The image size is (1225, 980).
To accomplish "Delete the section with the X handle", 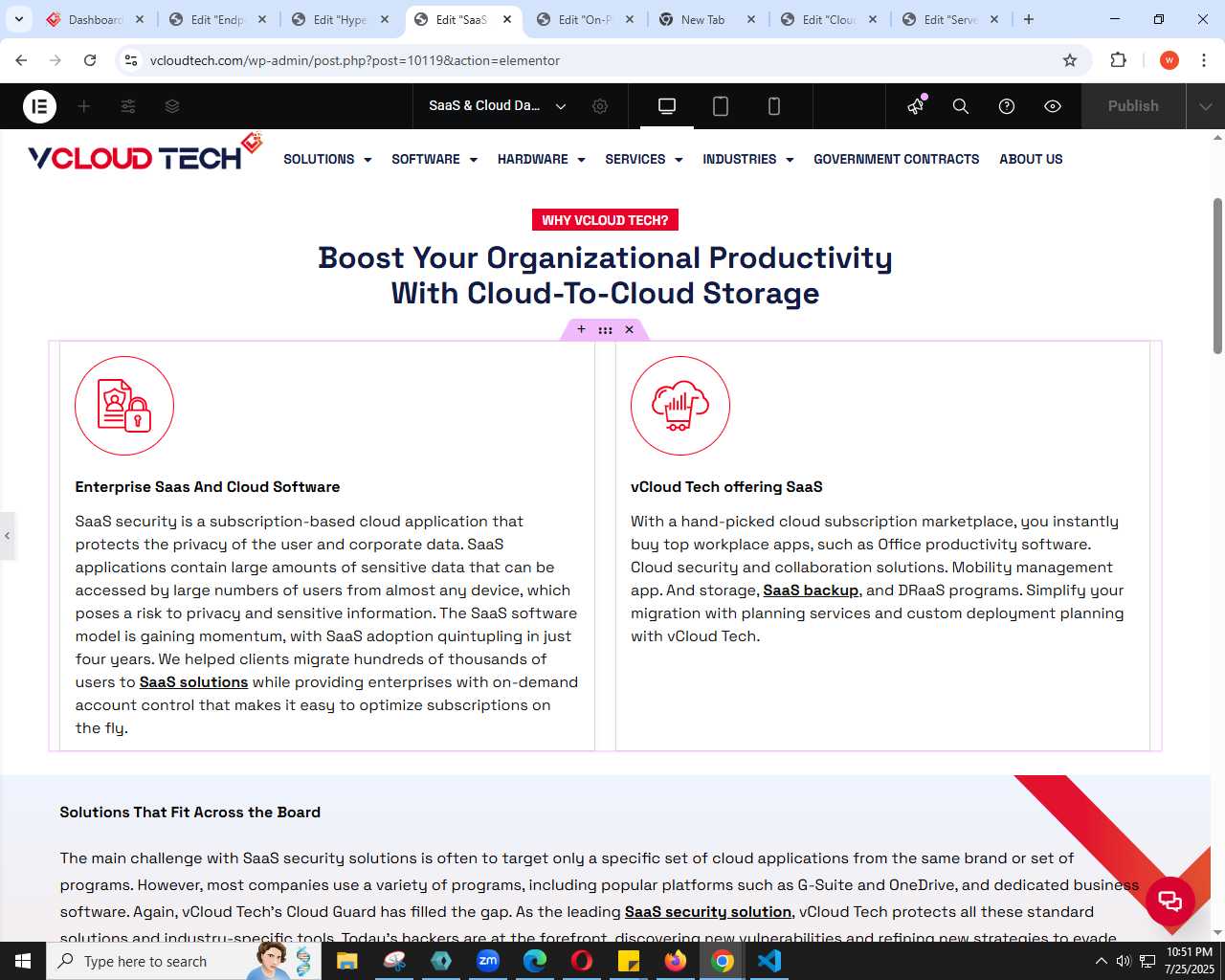I will [629, 329].
